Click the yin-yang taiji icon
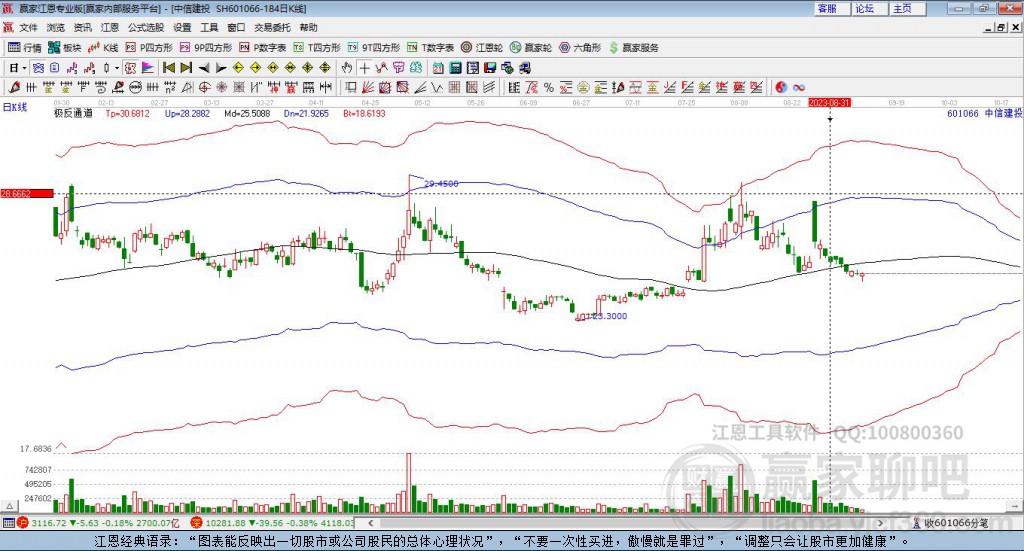Screen dimensions: 1024x551 (x=781, y=87)
